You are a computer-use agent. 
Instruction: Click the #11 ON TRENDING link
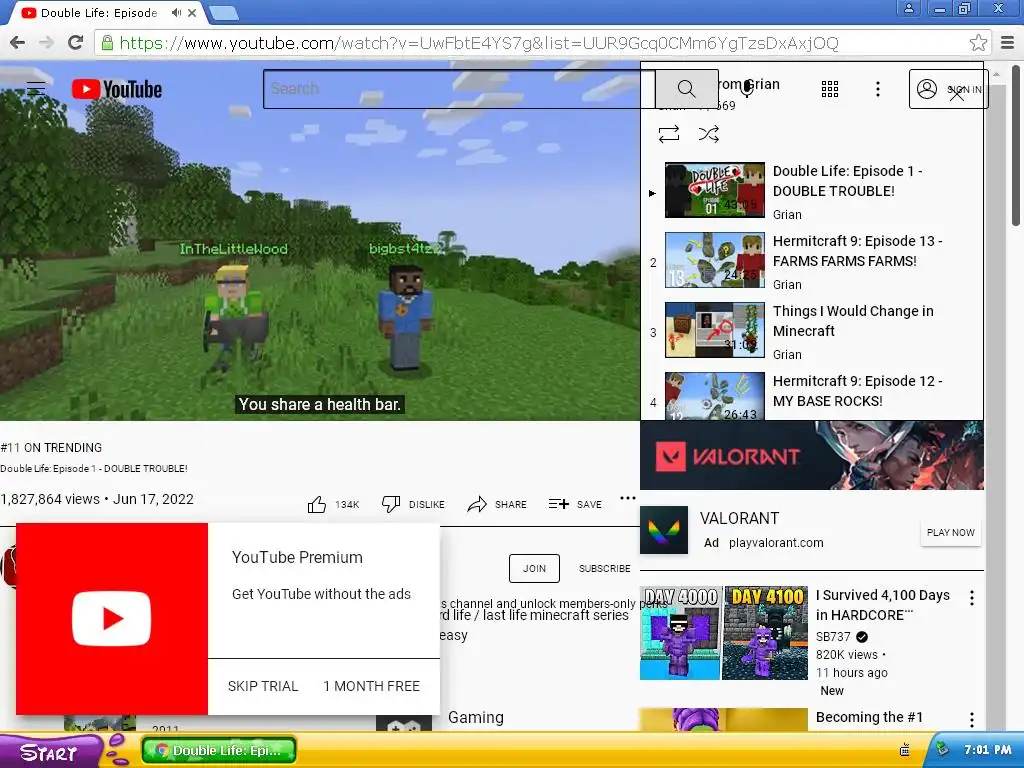[51, 447]
